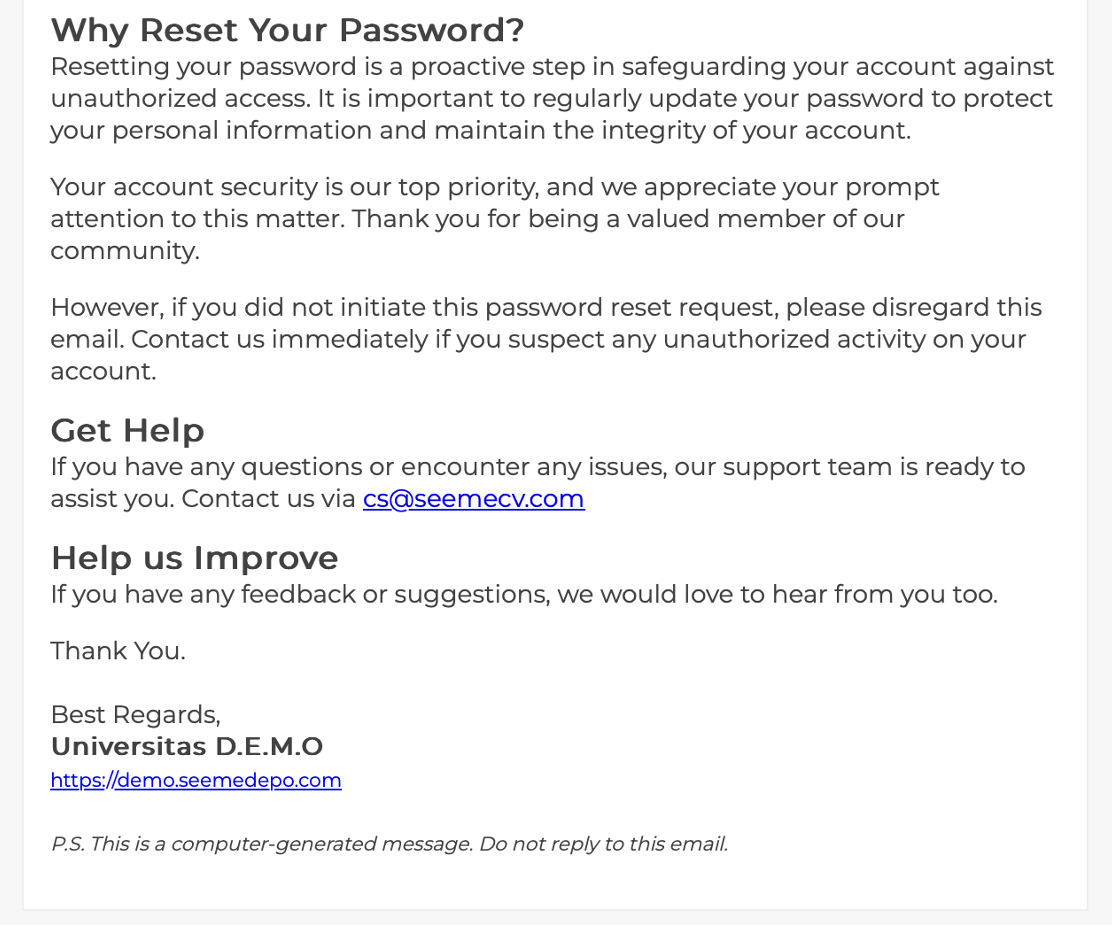The height and width of the screenshot is (926, 1112).
Task: Click the paragraph starting with However
Action: tap(546, 340)
